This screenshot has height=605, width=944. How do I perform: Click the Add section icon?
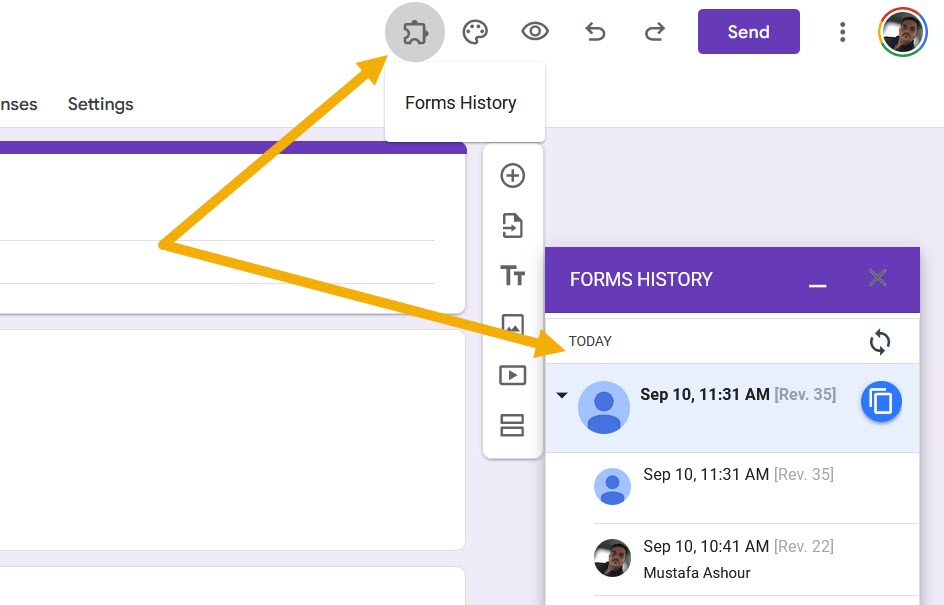click(x=512, y=425)
